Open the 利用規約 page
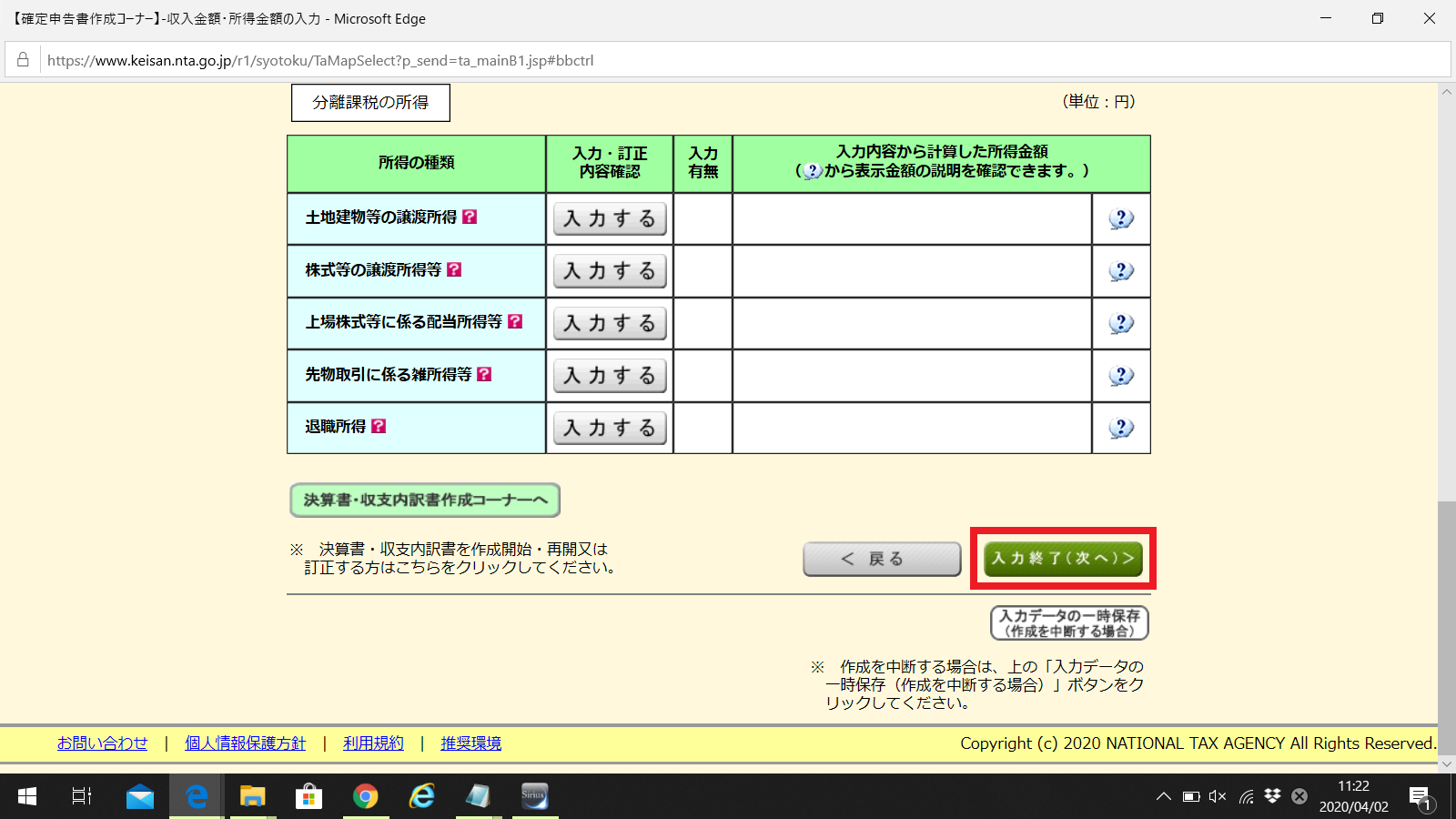The width and height of the screenshot is (1456, 819). pos(372,743)
